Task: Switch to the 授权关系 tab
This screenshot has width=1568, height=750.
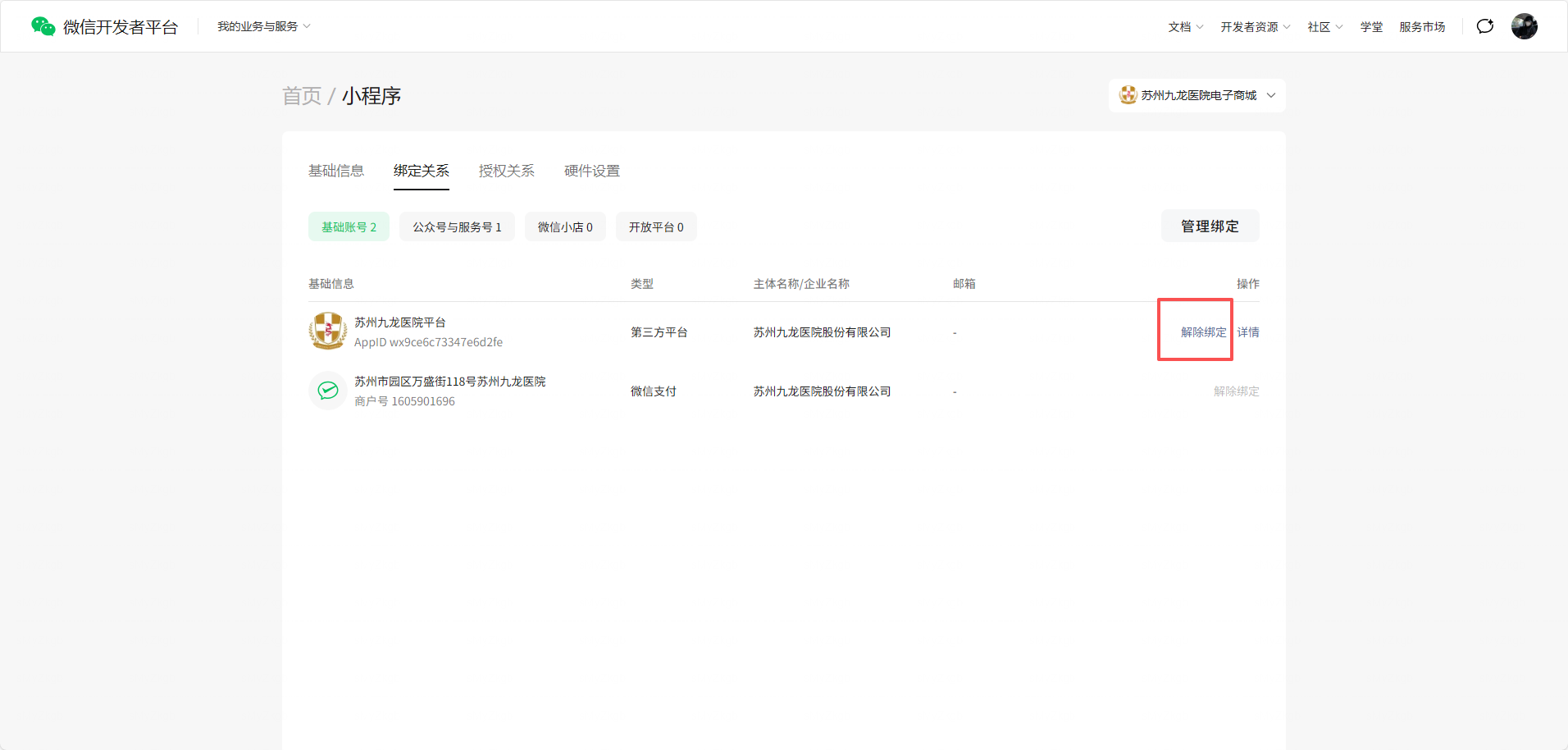Action: tap(507, 171)
